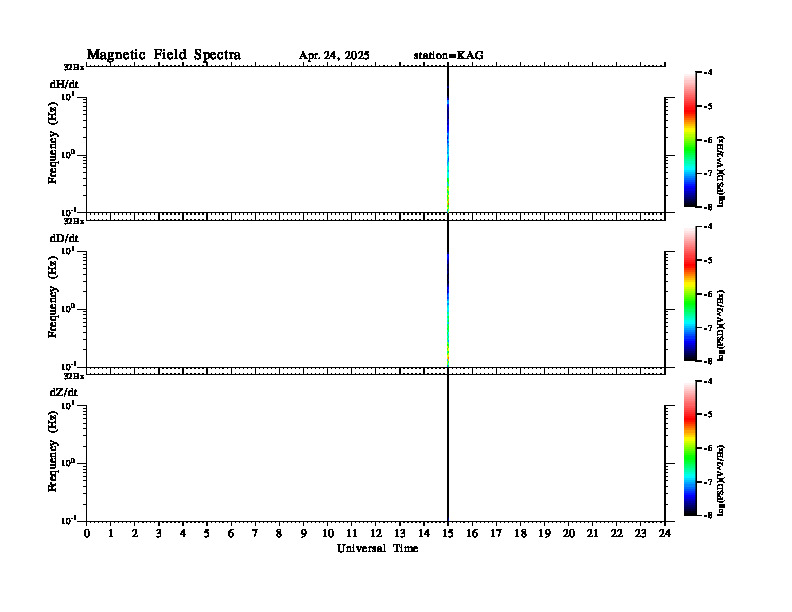This screenshot has width=792, height=612.
Task: Click the log(PSD) units label beside dZ/dt colorbar
Action: [x=721, y=480]
